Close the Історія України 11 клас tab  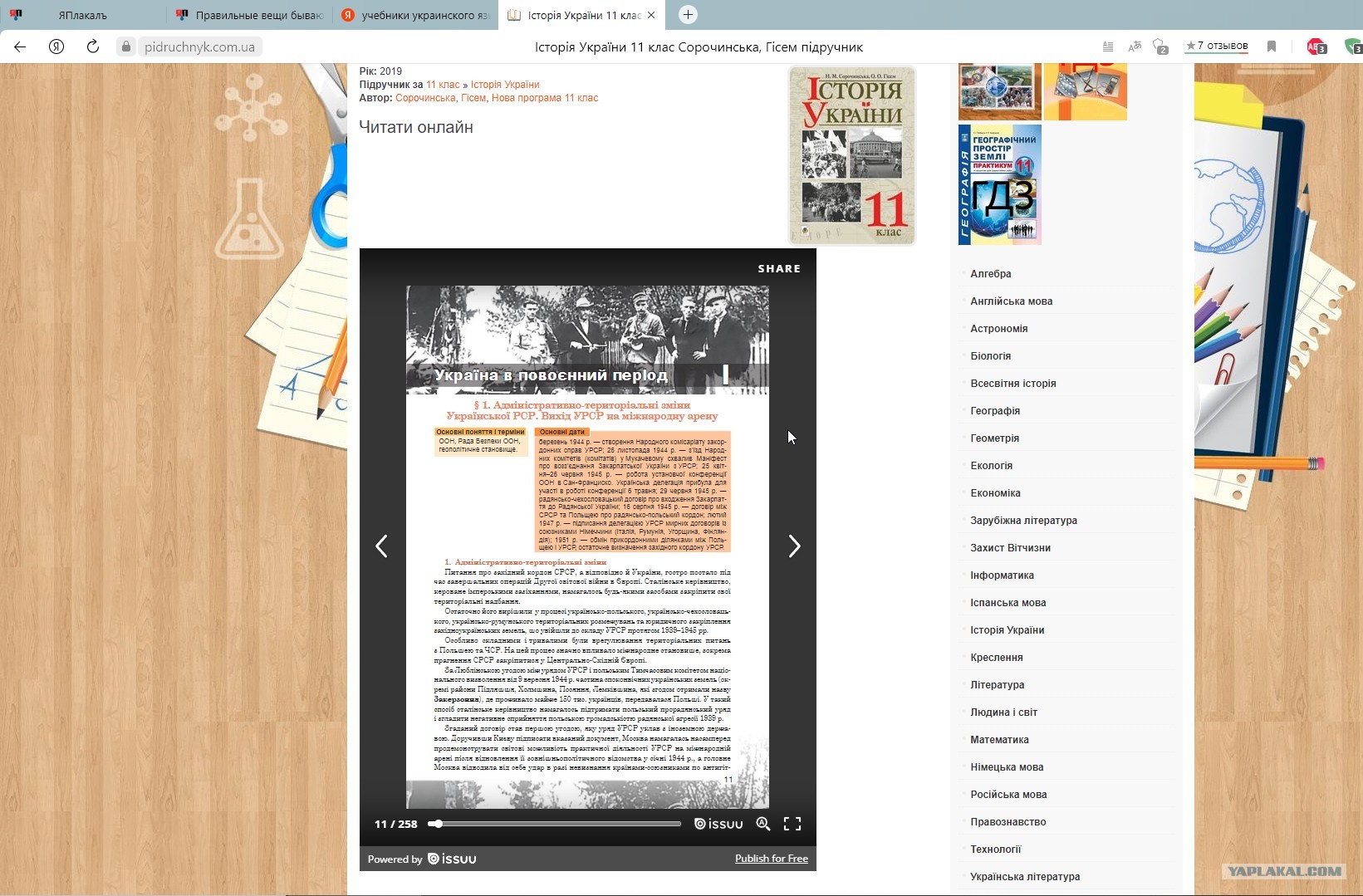pyautogui.click(x=651, y=15)
